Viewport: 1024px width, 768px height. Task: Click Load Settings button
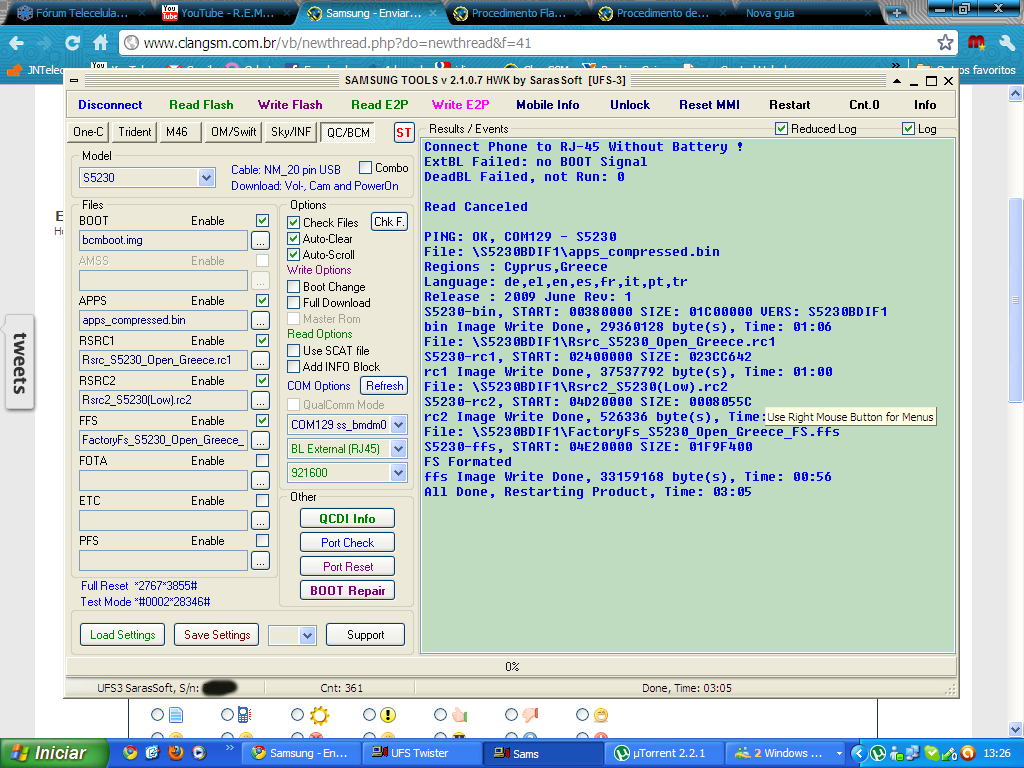[x=123, y=635]
